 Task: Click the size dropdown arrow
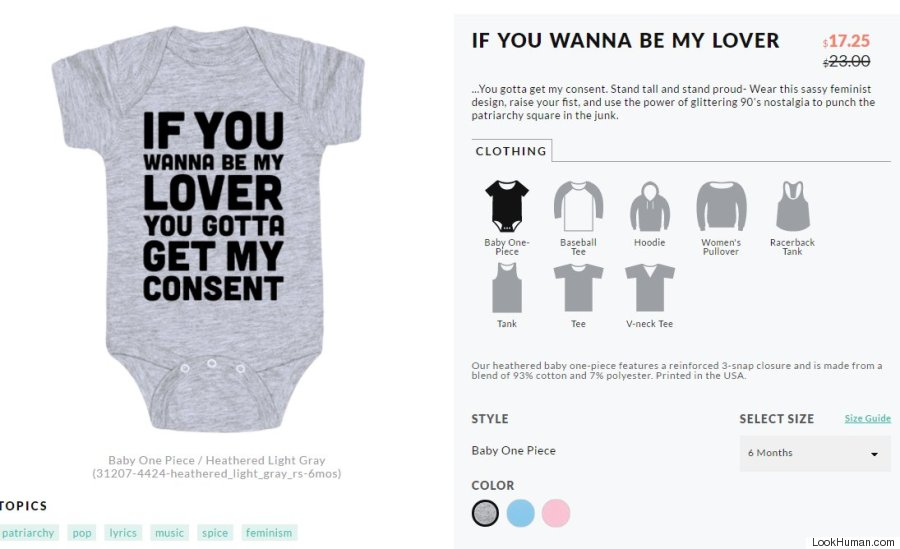pyautogui.click(x=874, y=454)
